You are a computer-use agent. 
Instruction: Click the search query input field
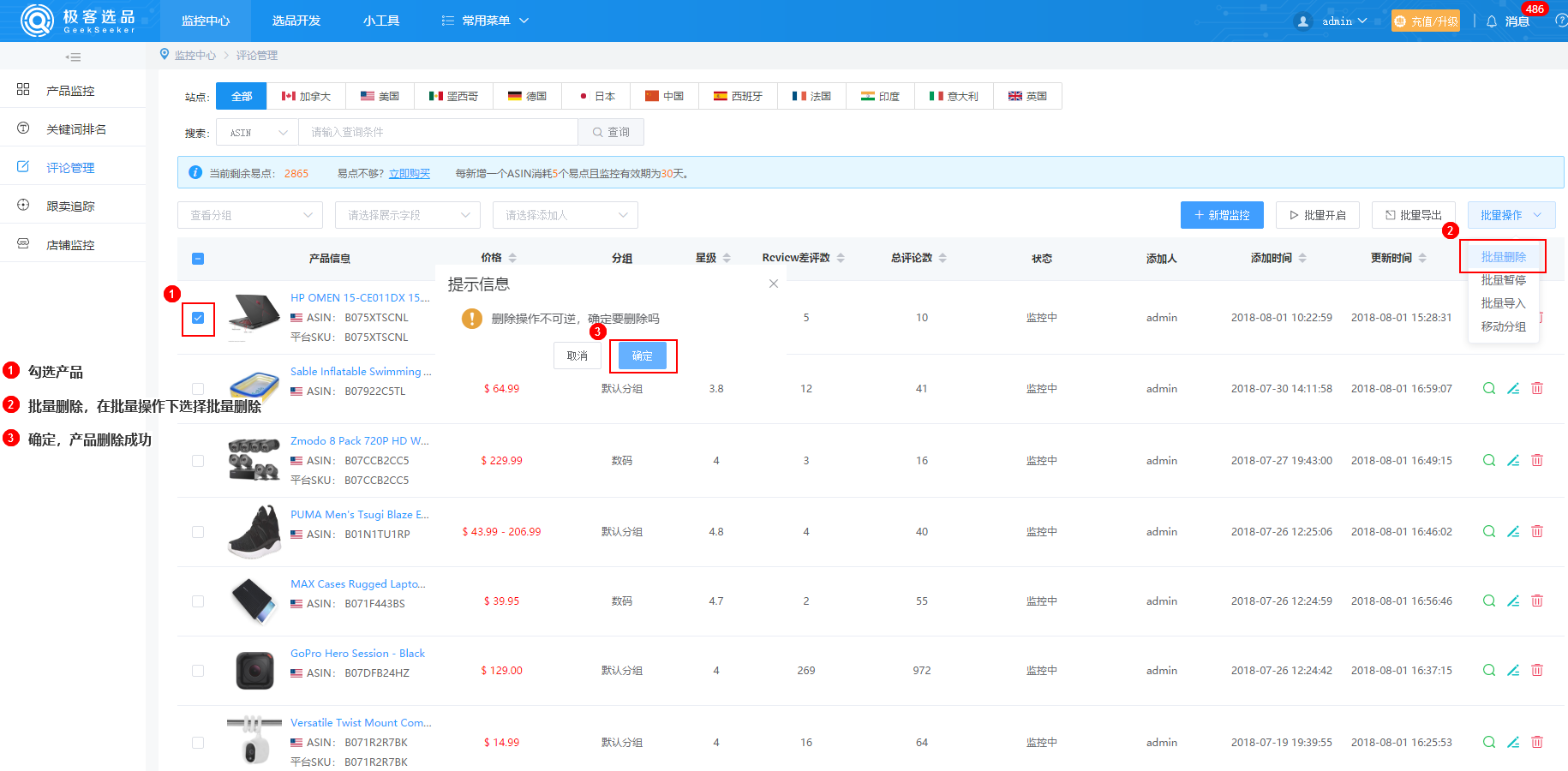[x=438, y=132]
